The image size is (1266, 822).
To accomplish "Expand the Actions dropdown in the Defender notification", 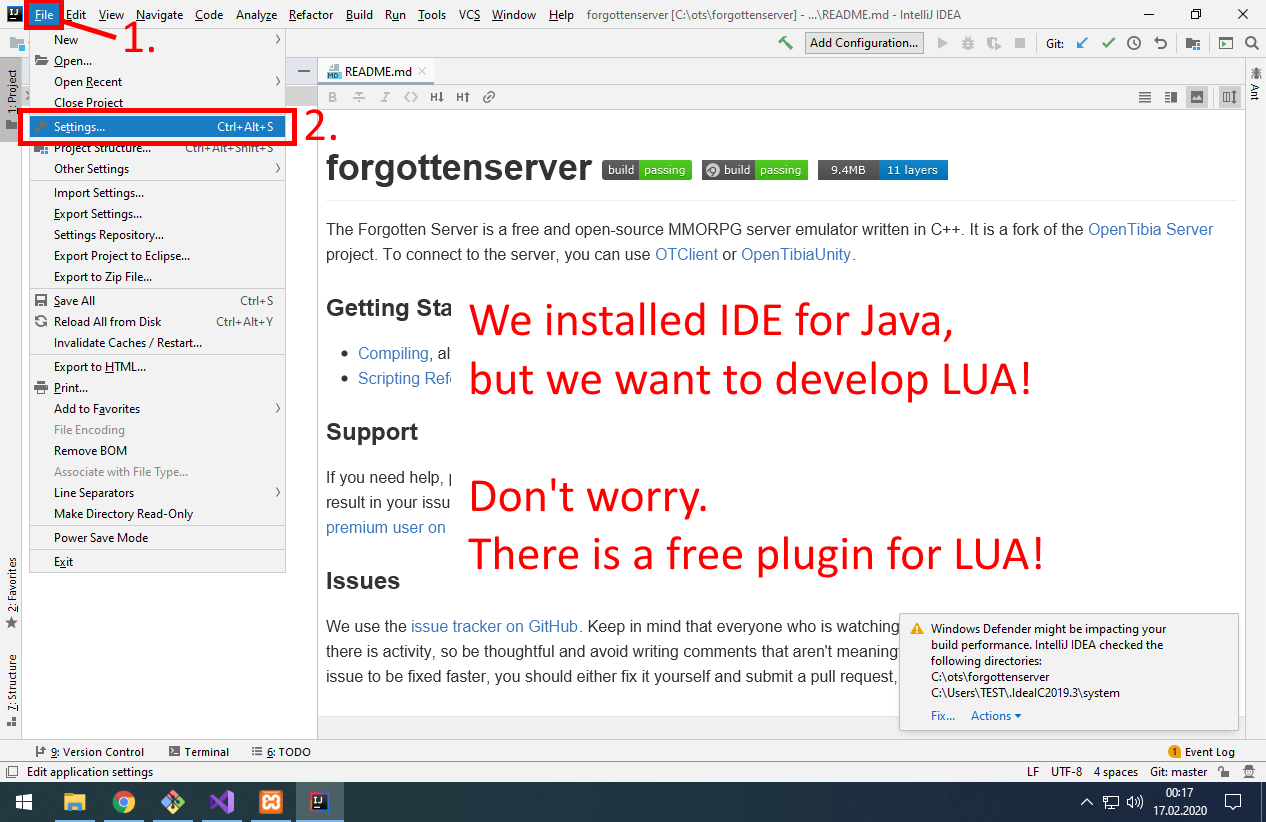I will pos(995,716).
